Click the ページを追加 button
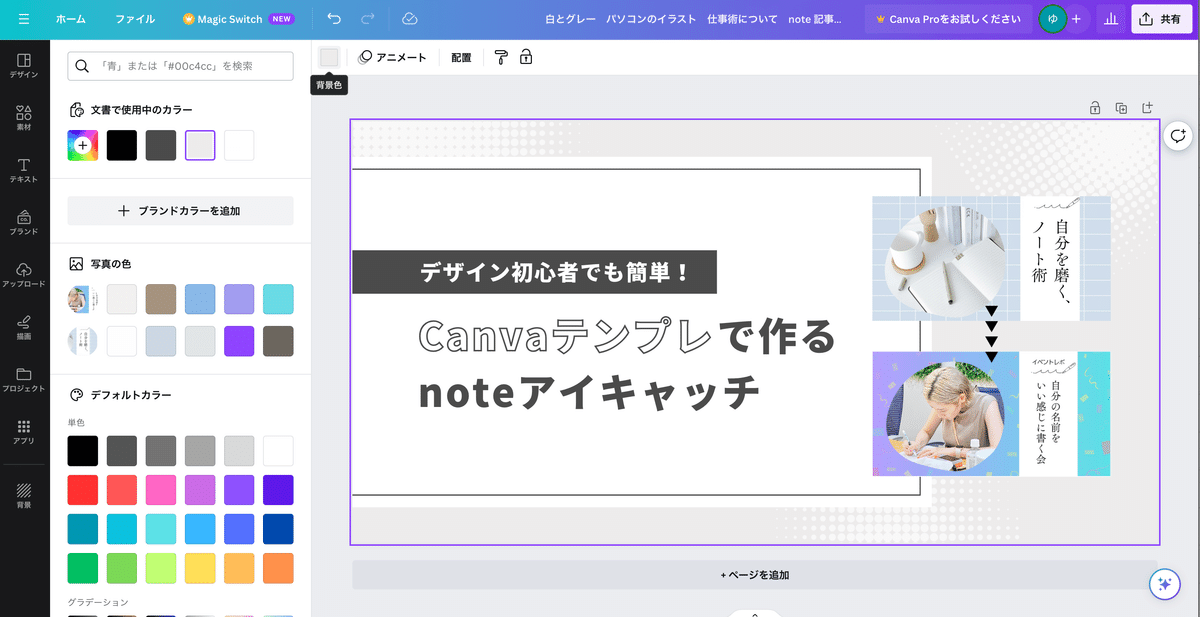1200x617 pixels. 755,575
